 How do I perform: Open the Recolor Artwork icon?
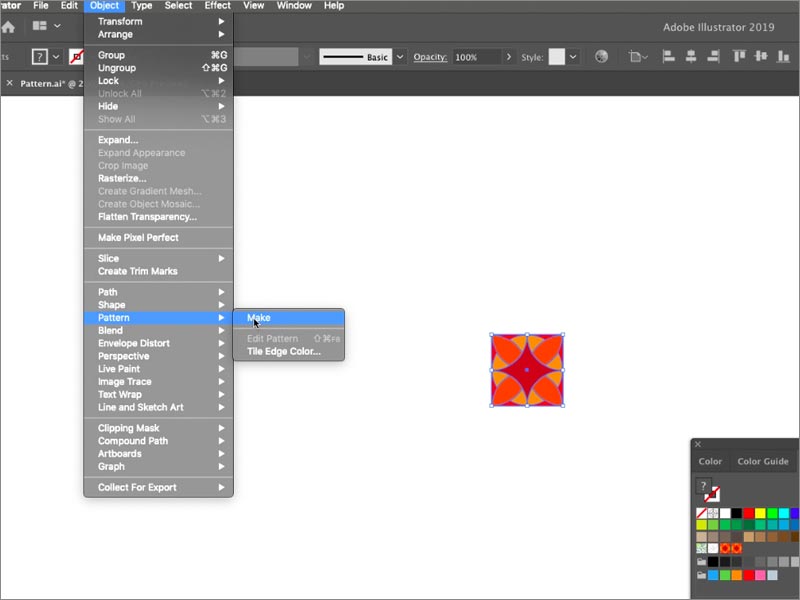point(601,57)
